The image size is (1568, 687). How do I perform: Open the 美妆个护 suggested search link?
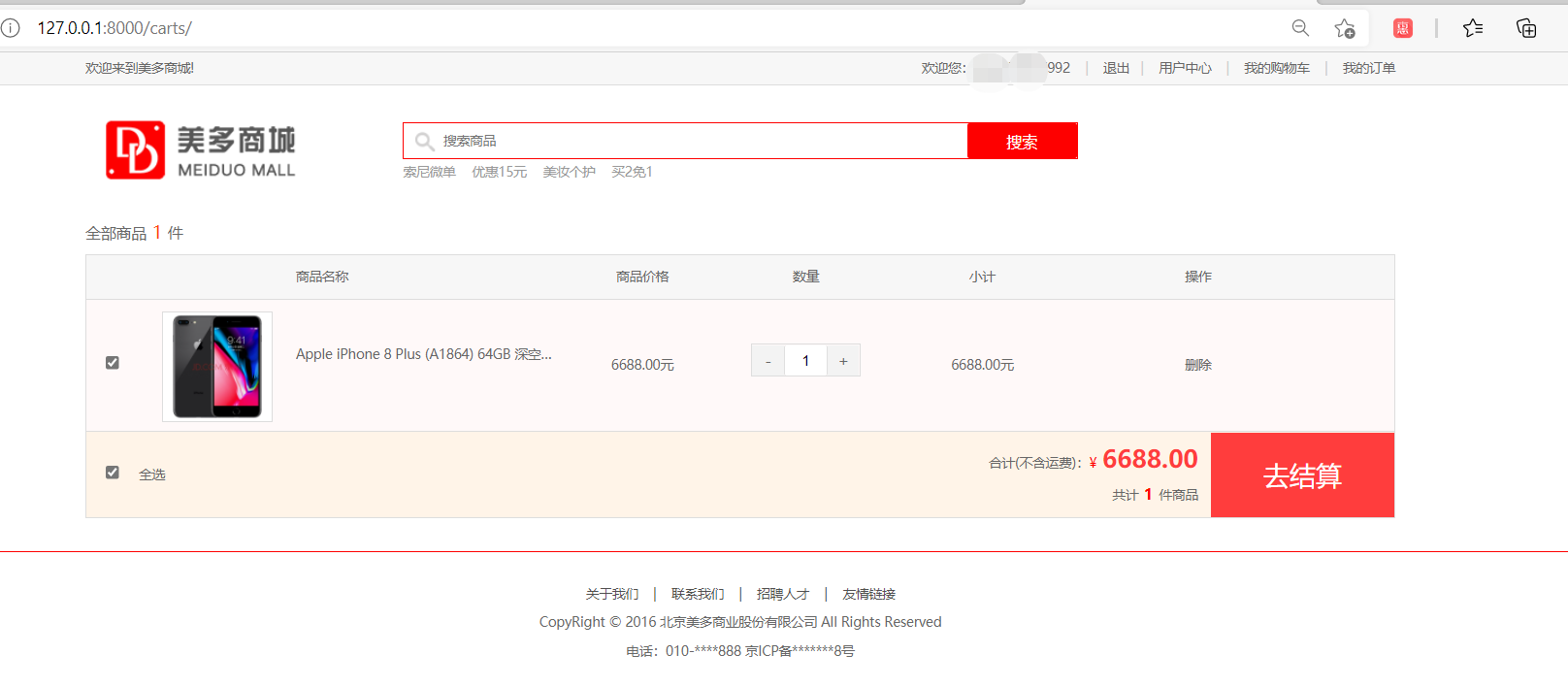click(569, 172)
